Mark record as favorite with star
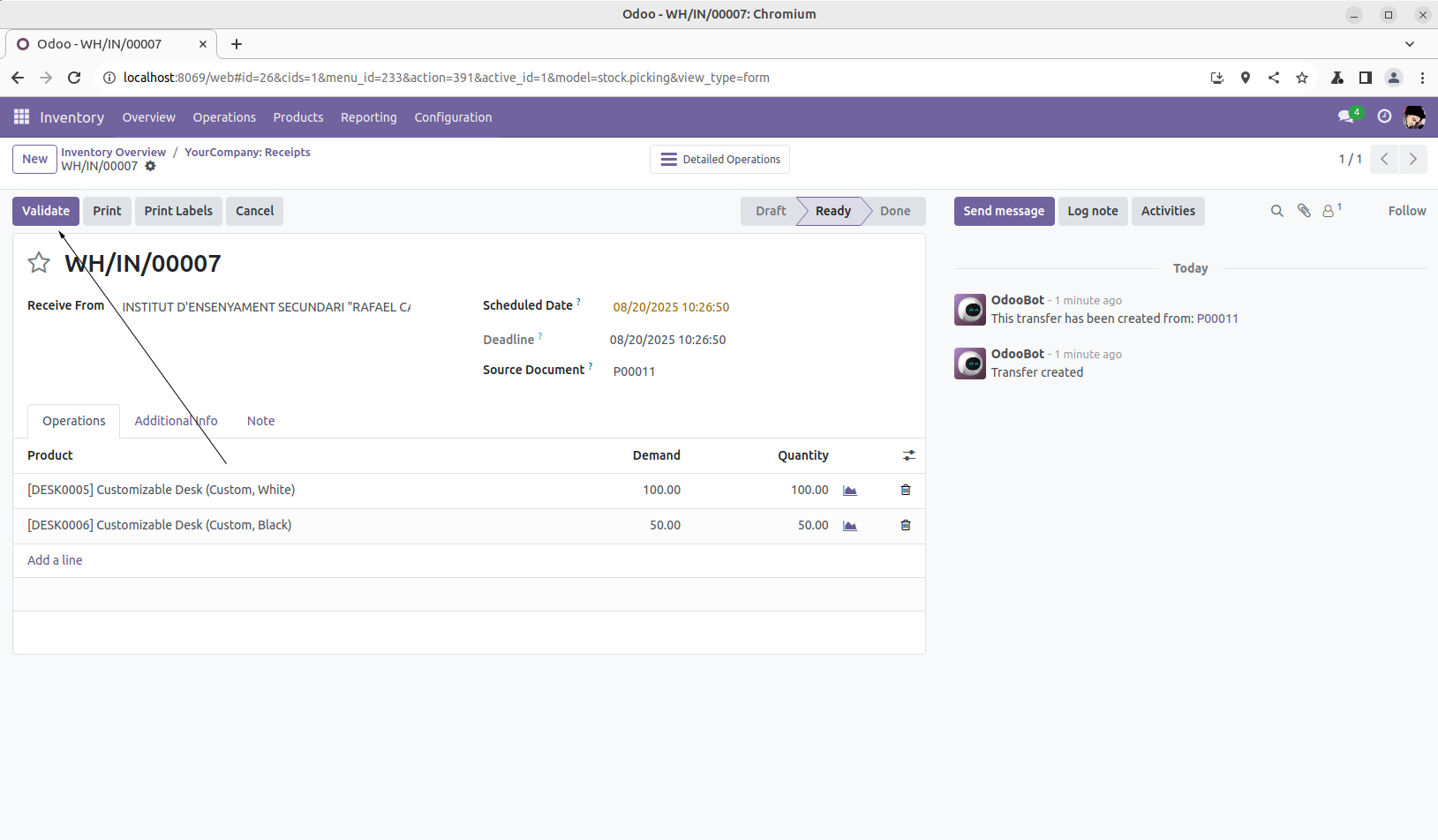The width and height of the screenshot is (1438, 840). point(39,263)
